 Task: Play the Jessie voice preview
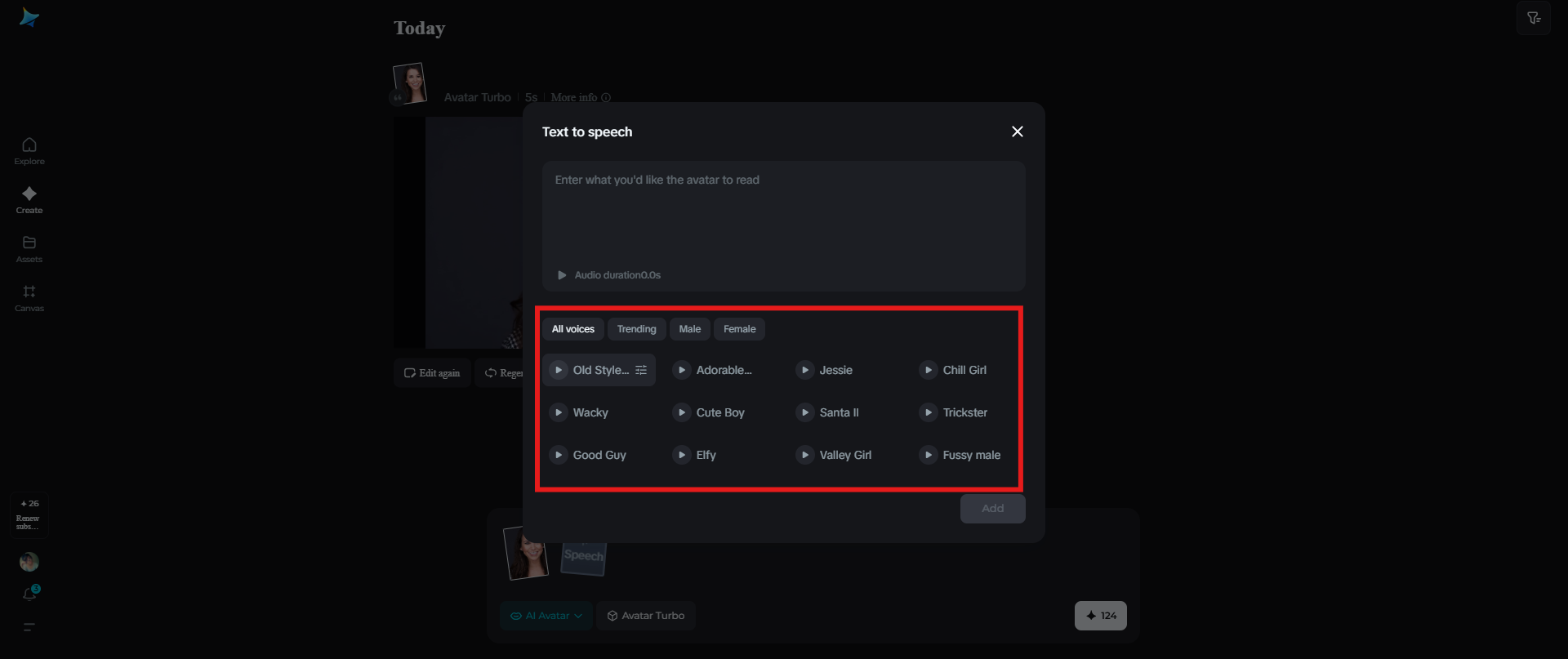click(x=805, y=370)
